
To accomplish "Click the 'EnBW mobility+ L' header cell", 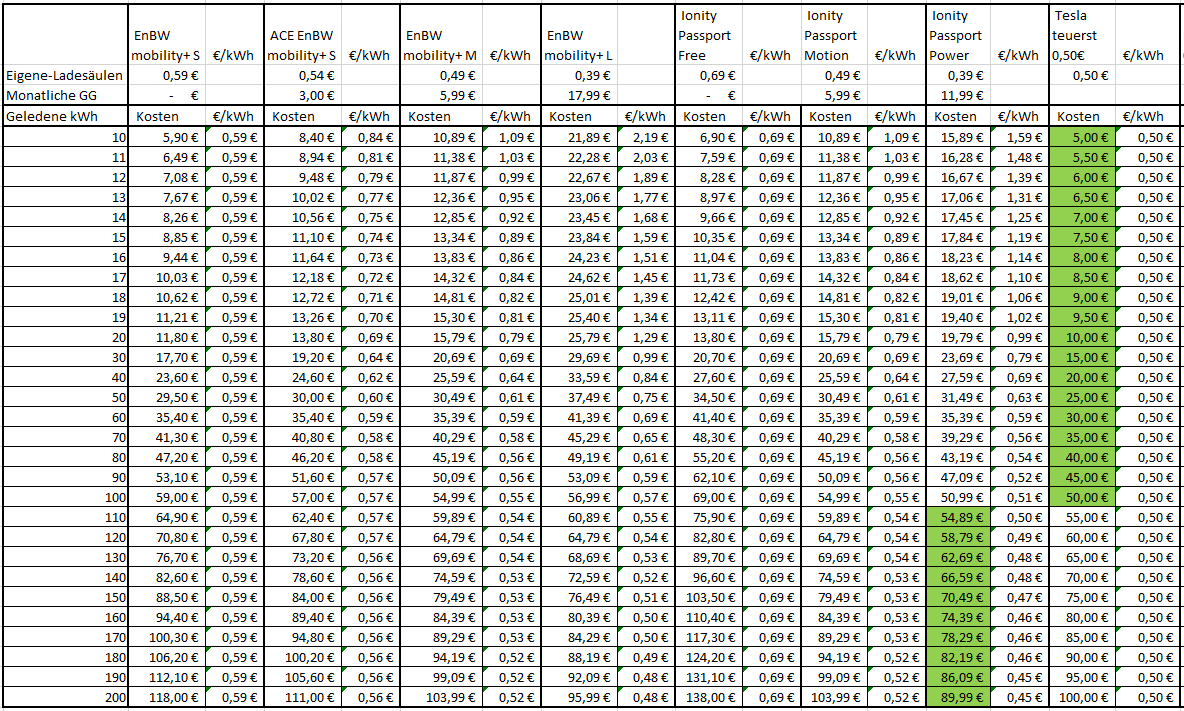I will coord(579,35).
